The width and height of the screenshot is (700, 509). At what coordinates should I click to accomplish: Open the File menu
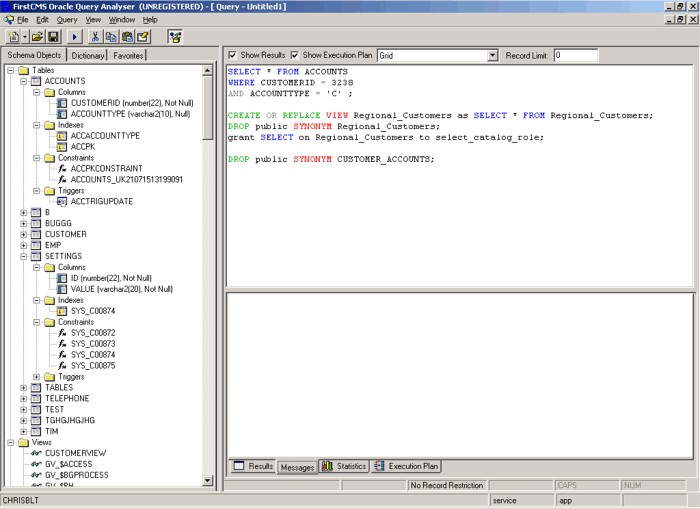click(x=23, y=20)
